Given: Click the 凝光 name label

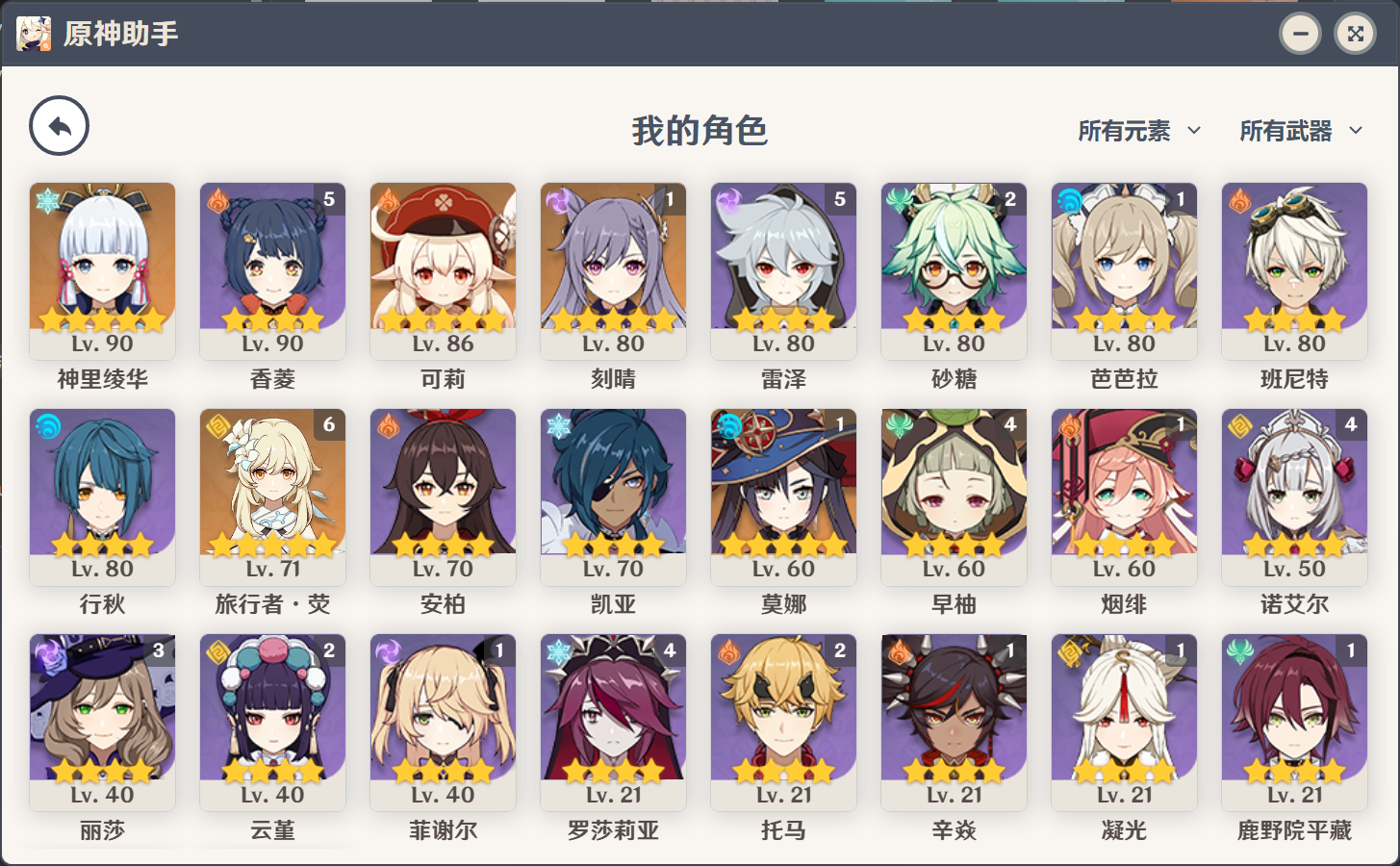Looking at the screenshot, I should (x=1124, y=830).
